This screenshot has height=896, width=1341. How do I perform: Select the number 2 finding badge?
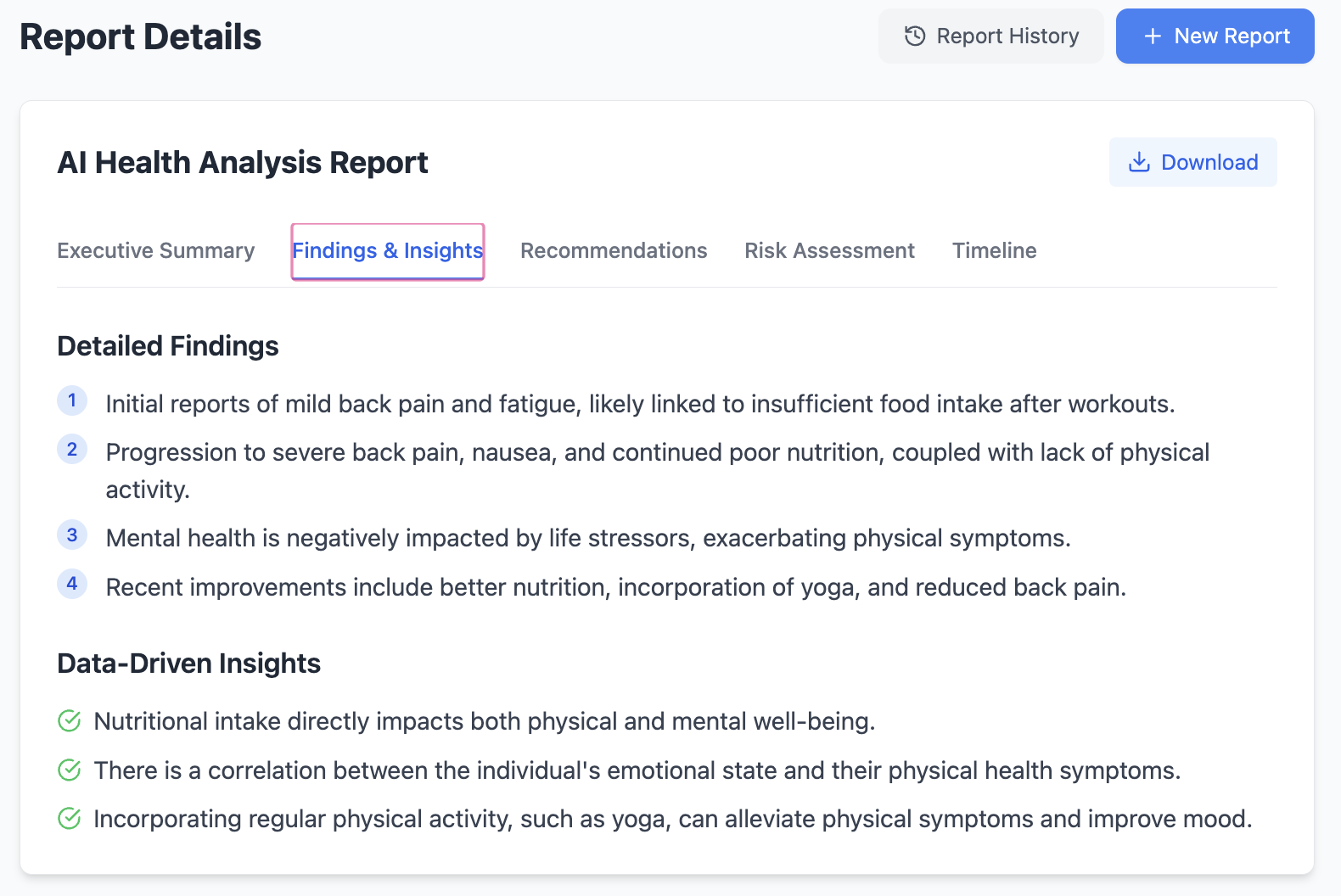[72, 450]
